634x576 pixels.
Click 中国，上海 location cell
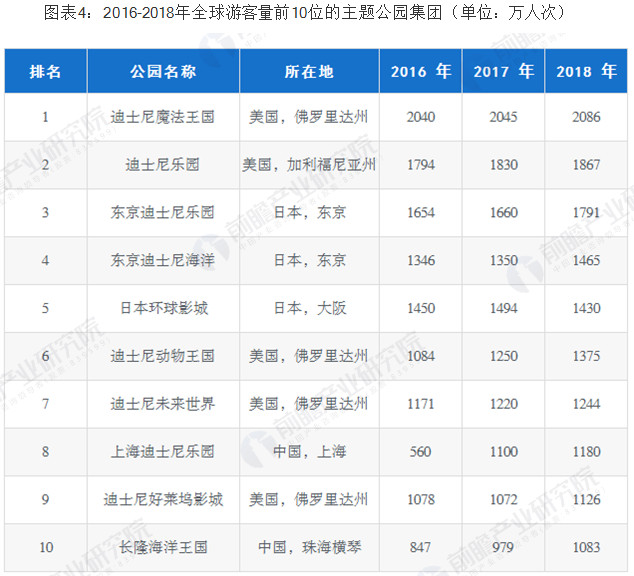310,452
